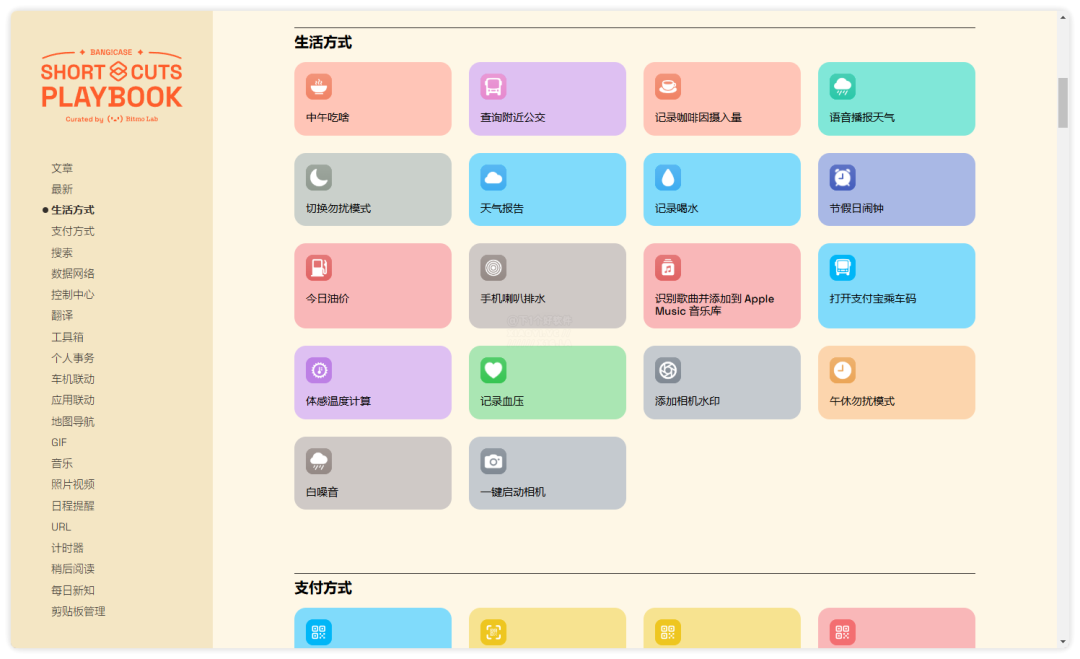Click the alarm clock icon on 节假日闹钟
Image resolution: width=1080 pixels, height=659 pixels.
click(842, 178)
